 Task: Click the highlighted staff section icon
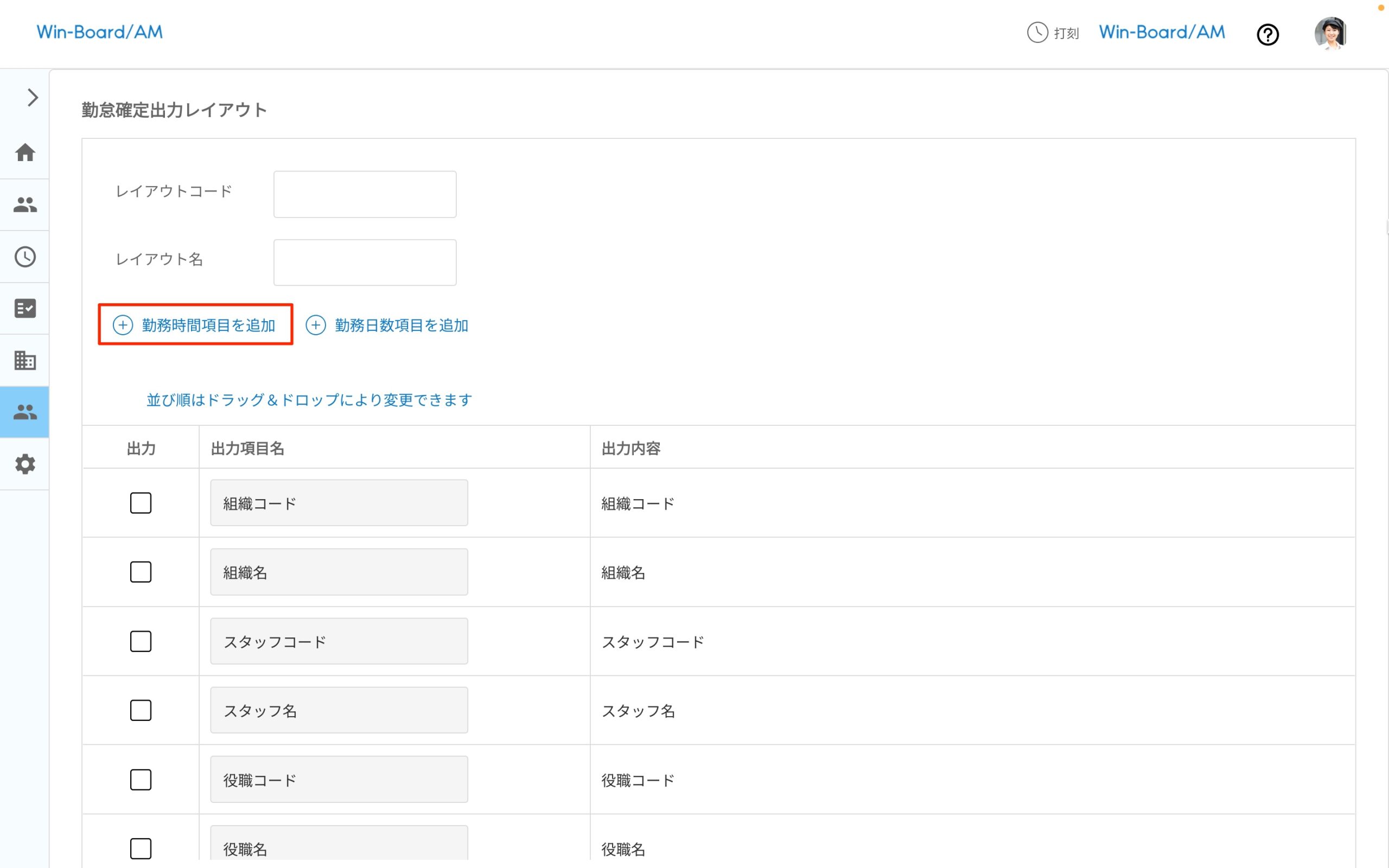(x=24, y=412)
